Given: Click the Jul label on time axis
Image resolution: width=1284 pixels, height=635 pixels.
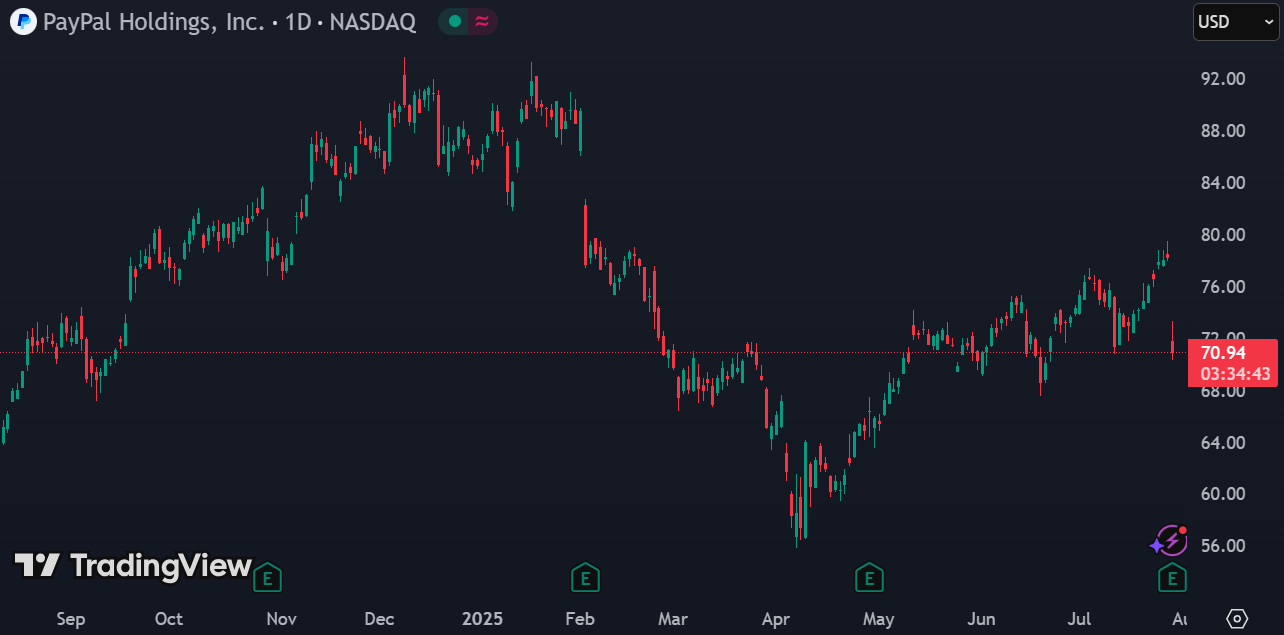Looking at the screenshot, I should click(1079, 619).
